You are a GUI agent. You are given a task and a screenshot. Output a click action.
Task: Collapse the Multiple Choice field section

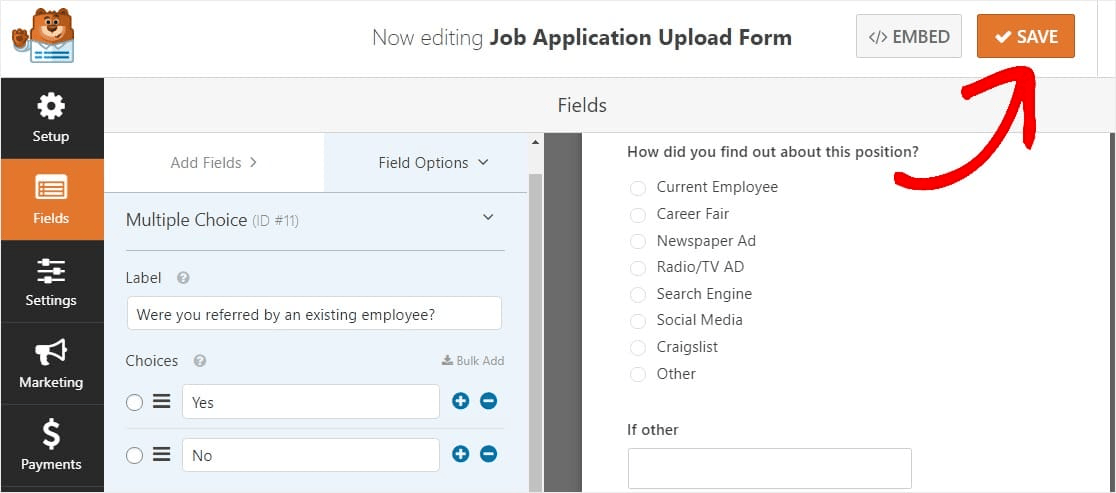[x=488, y=217]
